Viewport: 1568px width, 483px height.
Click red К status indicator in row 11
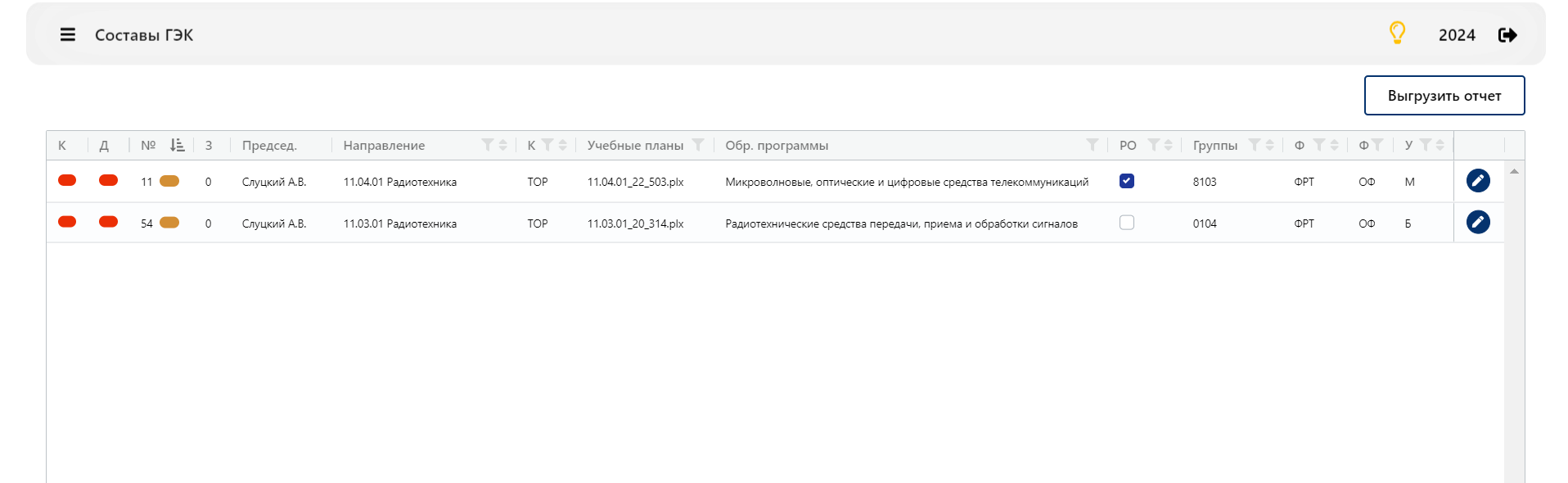(67, 180)
